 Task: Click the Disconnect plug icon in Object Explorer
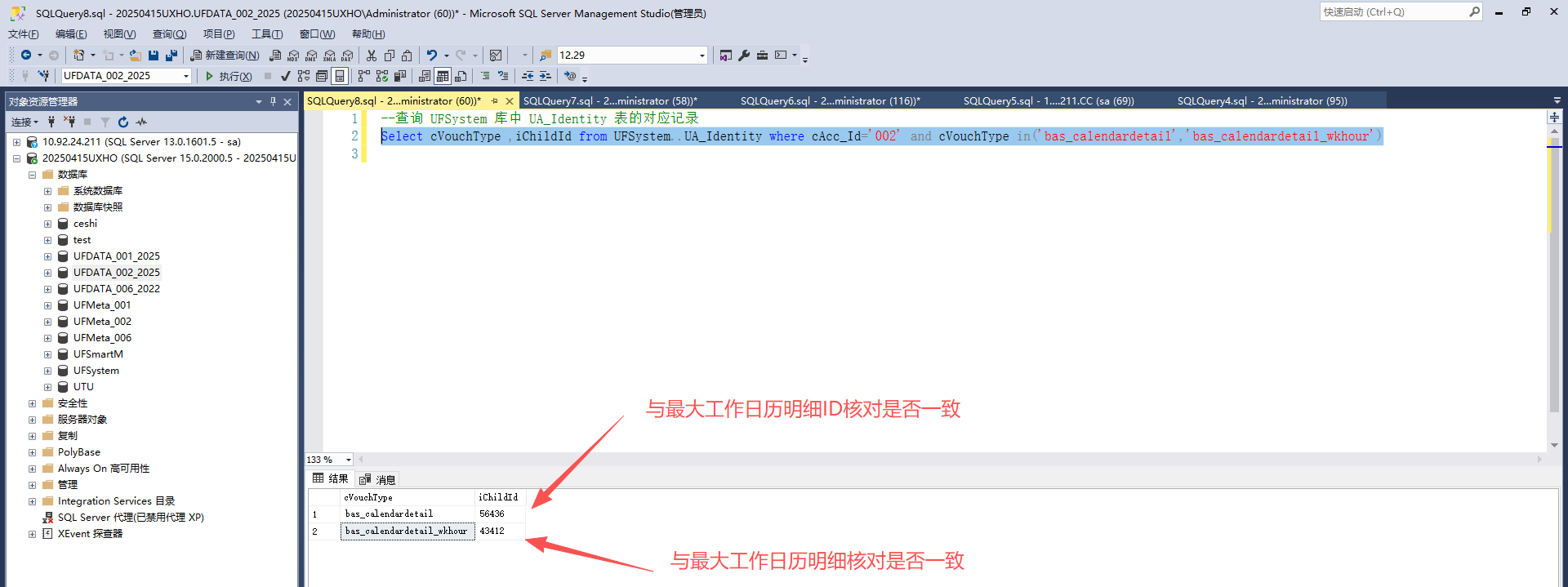tap(69, 122)
